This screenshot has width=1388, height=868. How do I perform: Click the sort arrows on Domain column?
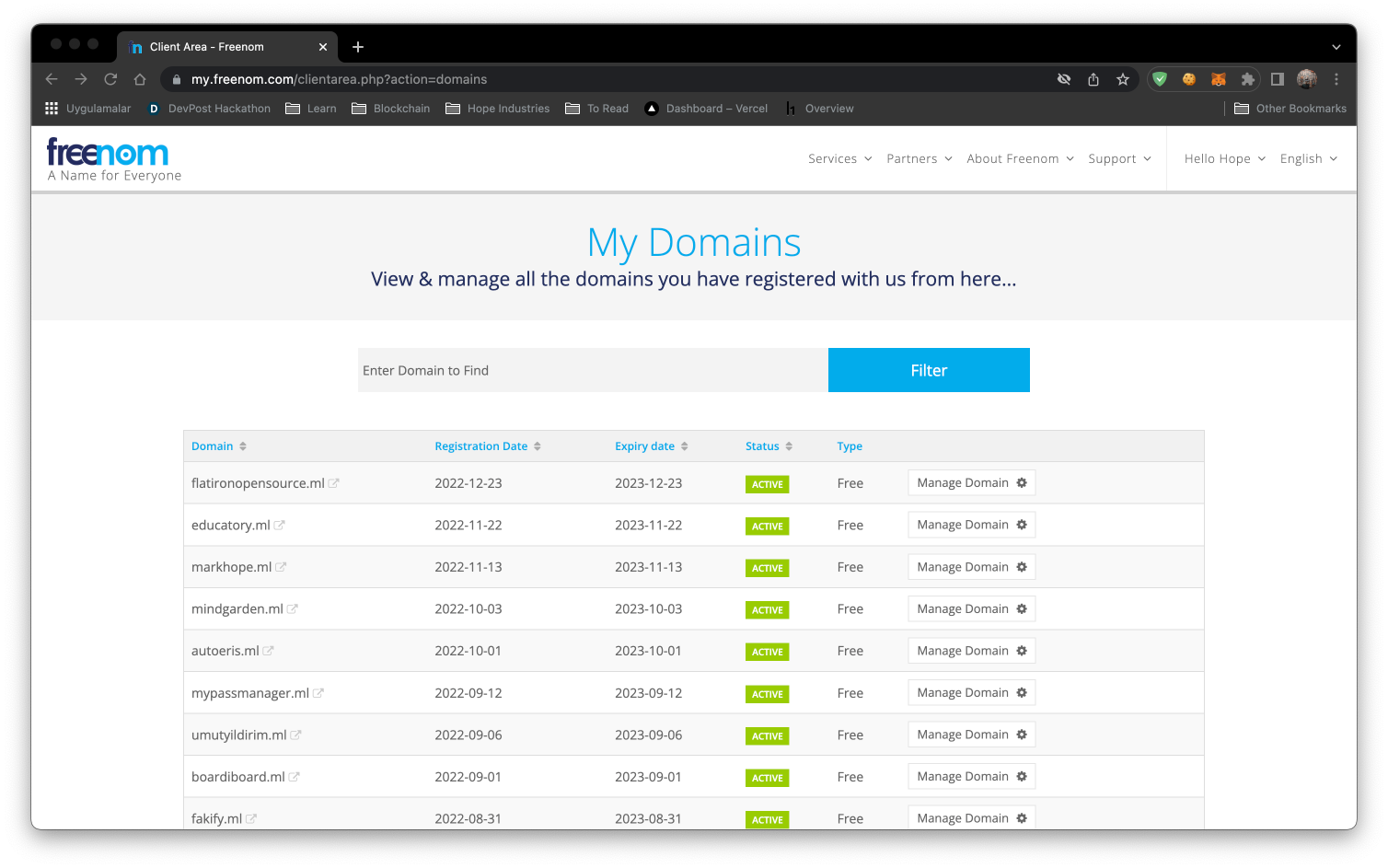tap(243, 446)
